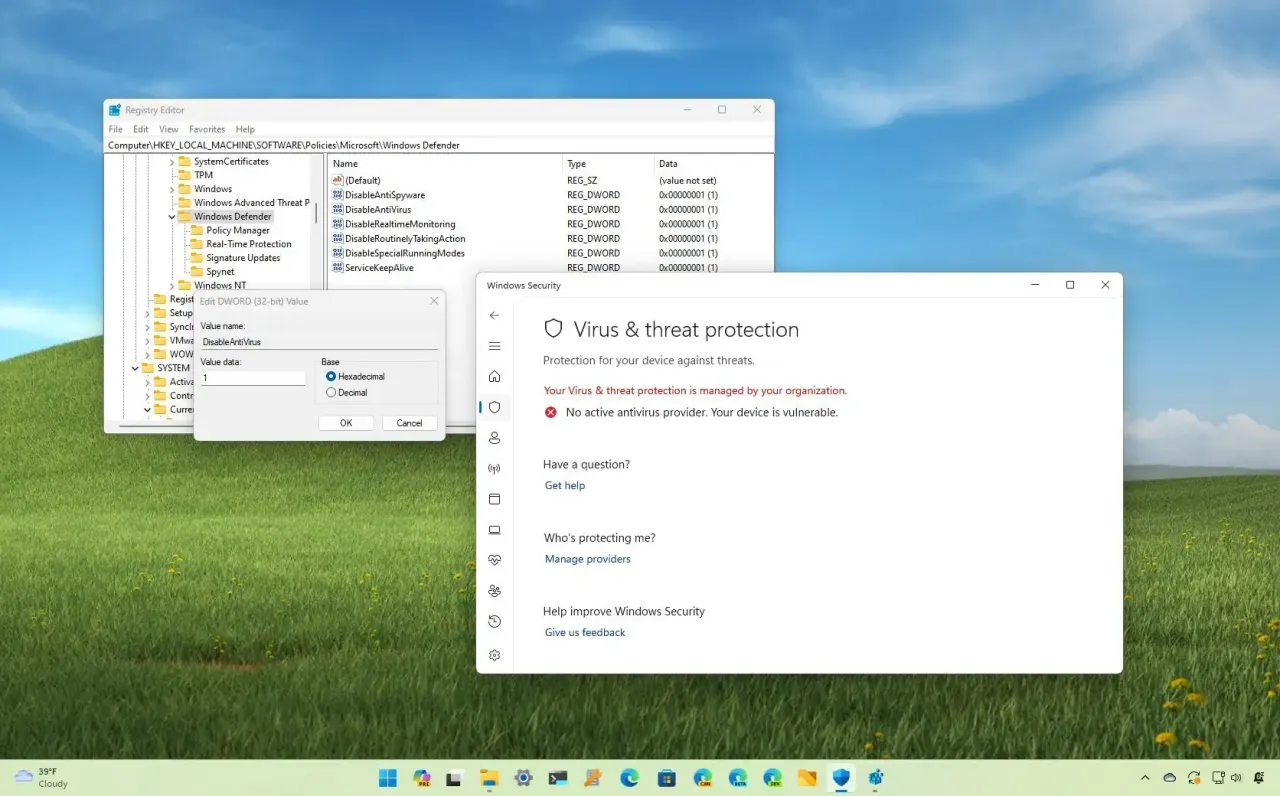Collapse the SYSTEM tree node
The width and height of the screenshot is (1280, 796).
tap(134, 367)
